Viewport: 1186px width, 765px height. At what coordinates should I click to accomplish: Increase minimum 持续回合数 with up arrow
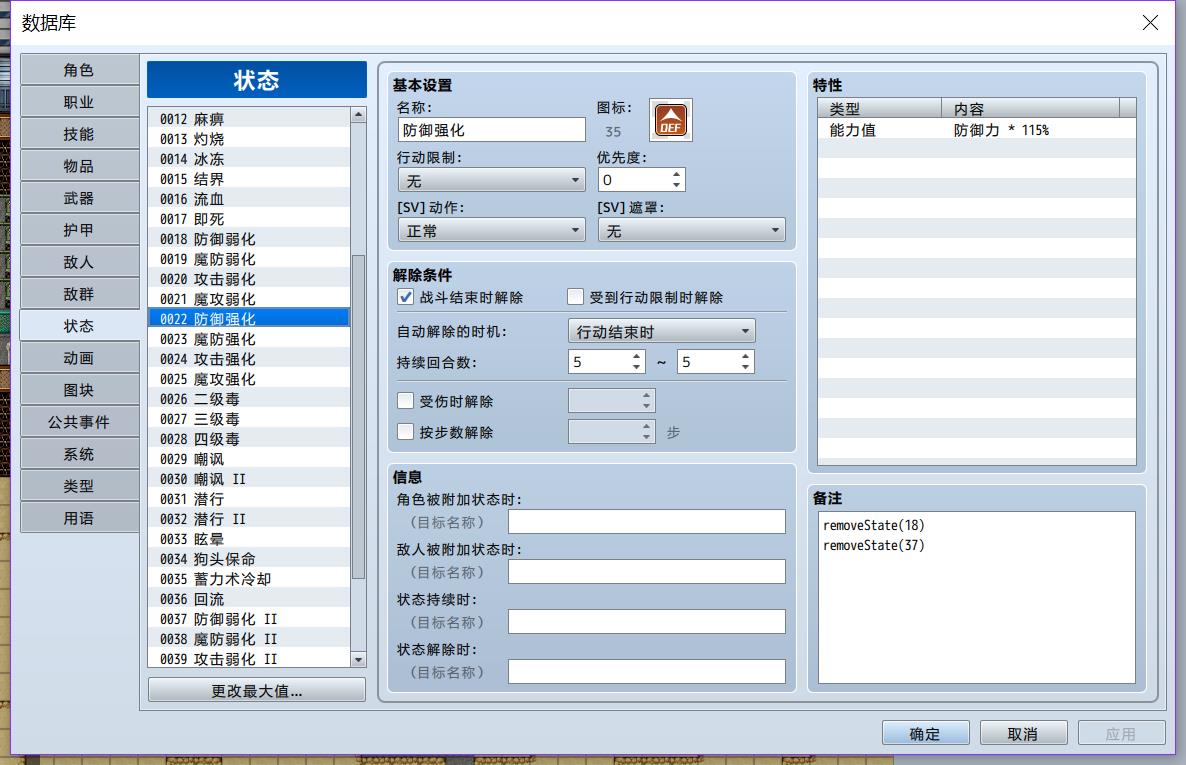tap(636, 356)
